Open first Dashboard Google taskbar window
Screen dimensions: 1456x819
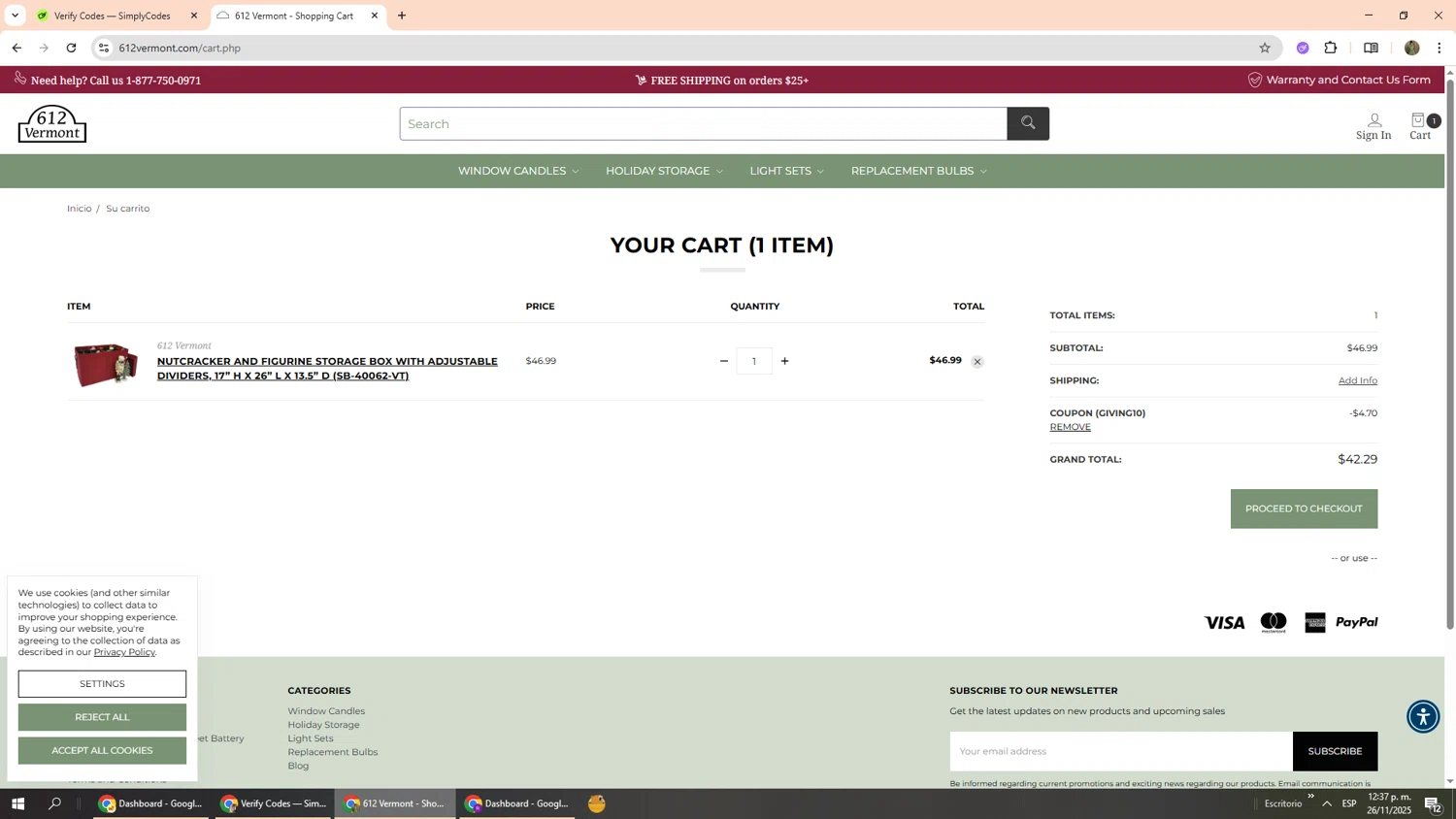click(150, 803)
